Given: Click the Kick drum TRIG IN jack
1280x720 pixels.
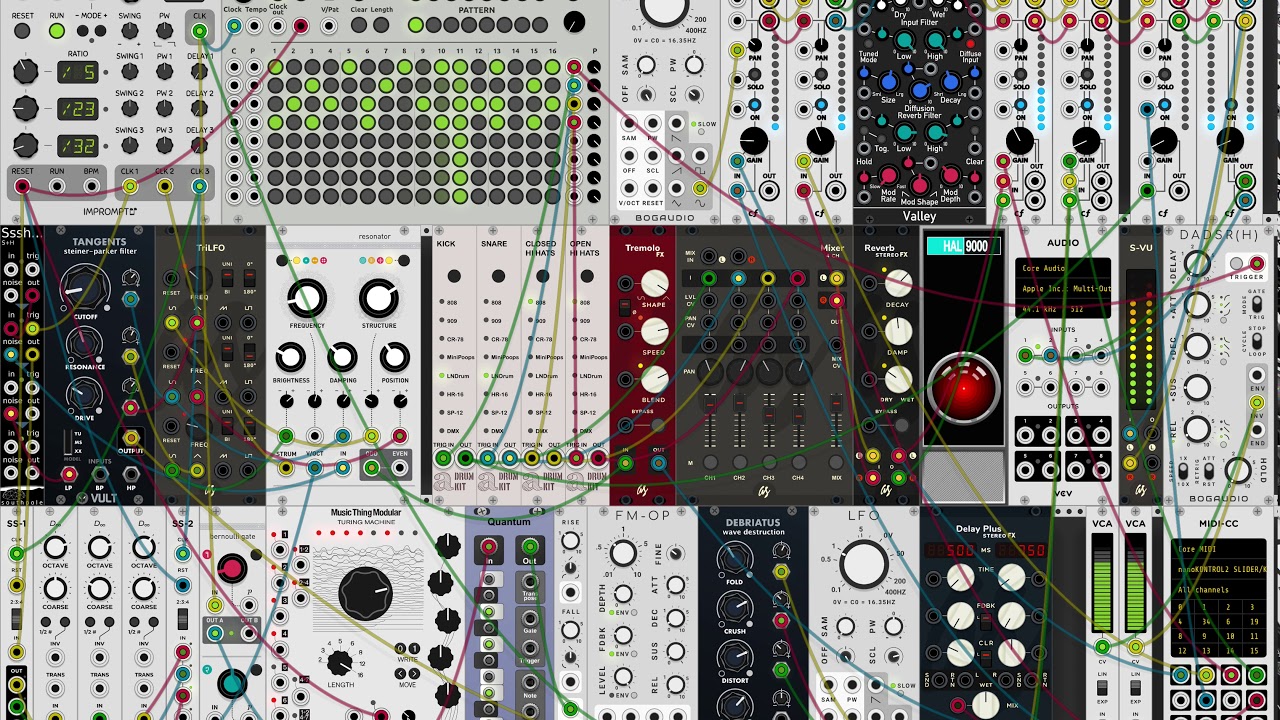Looking at the screenshot, I should point(443,458).
